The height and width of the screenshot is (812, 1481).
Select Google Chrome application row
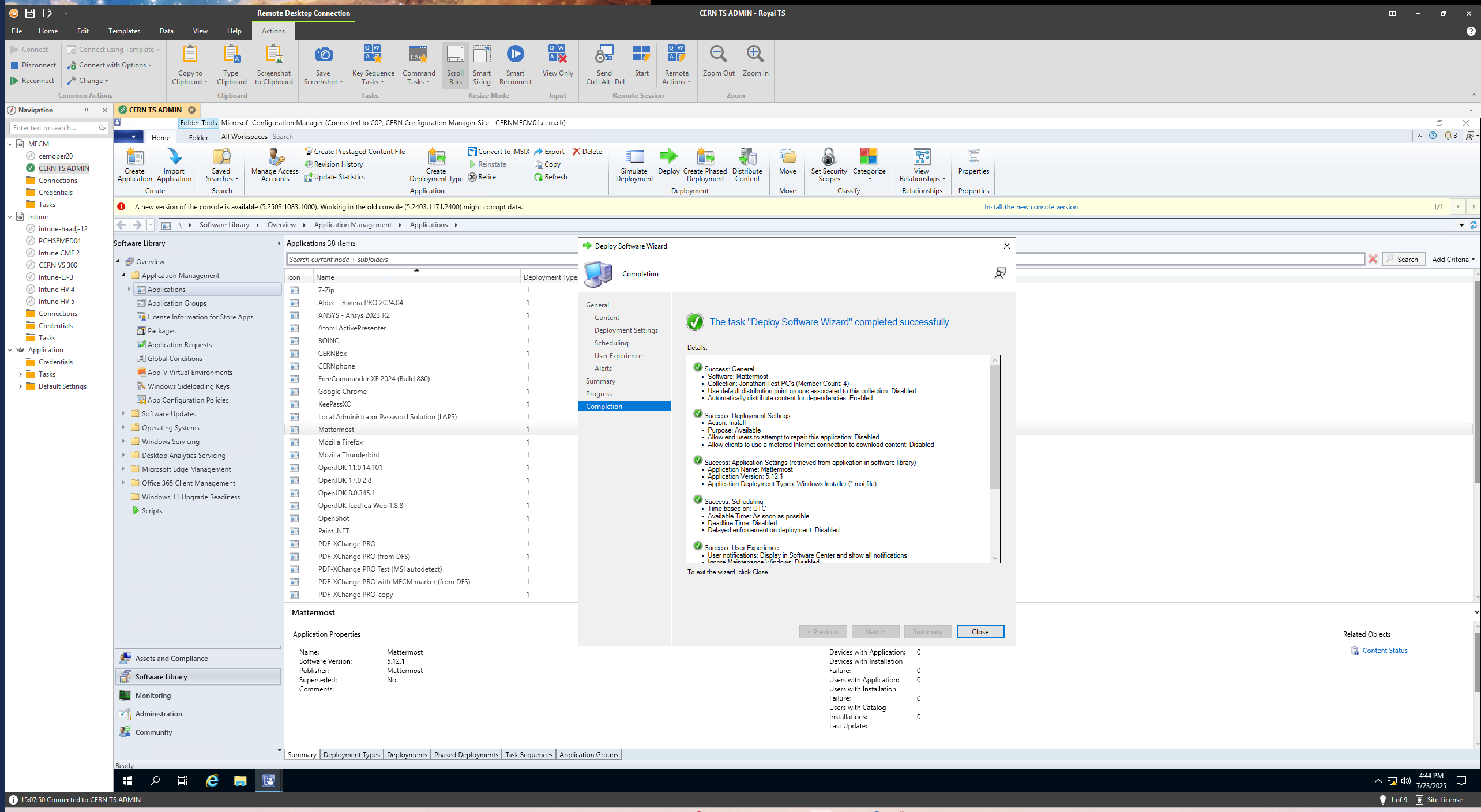[x=431, y=392]
